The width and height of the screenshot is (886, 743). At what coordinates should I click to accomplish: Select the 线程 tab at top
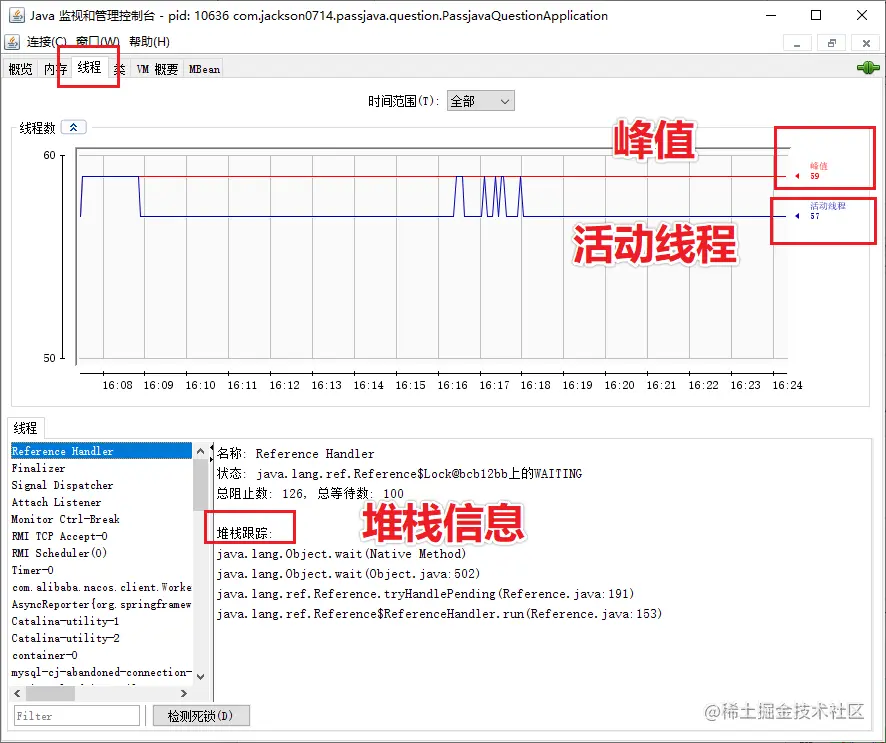click(89, 68)
